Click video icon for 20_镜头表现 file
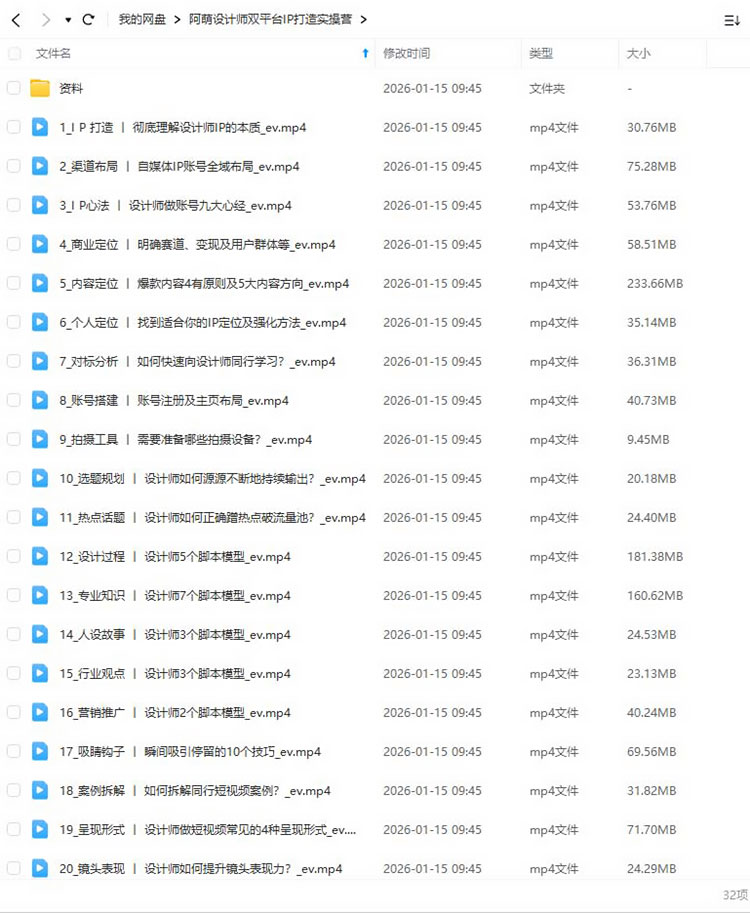This screenshot has width=750, height=913. point(40,868)
